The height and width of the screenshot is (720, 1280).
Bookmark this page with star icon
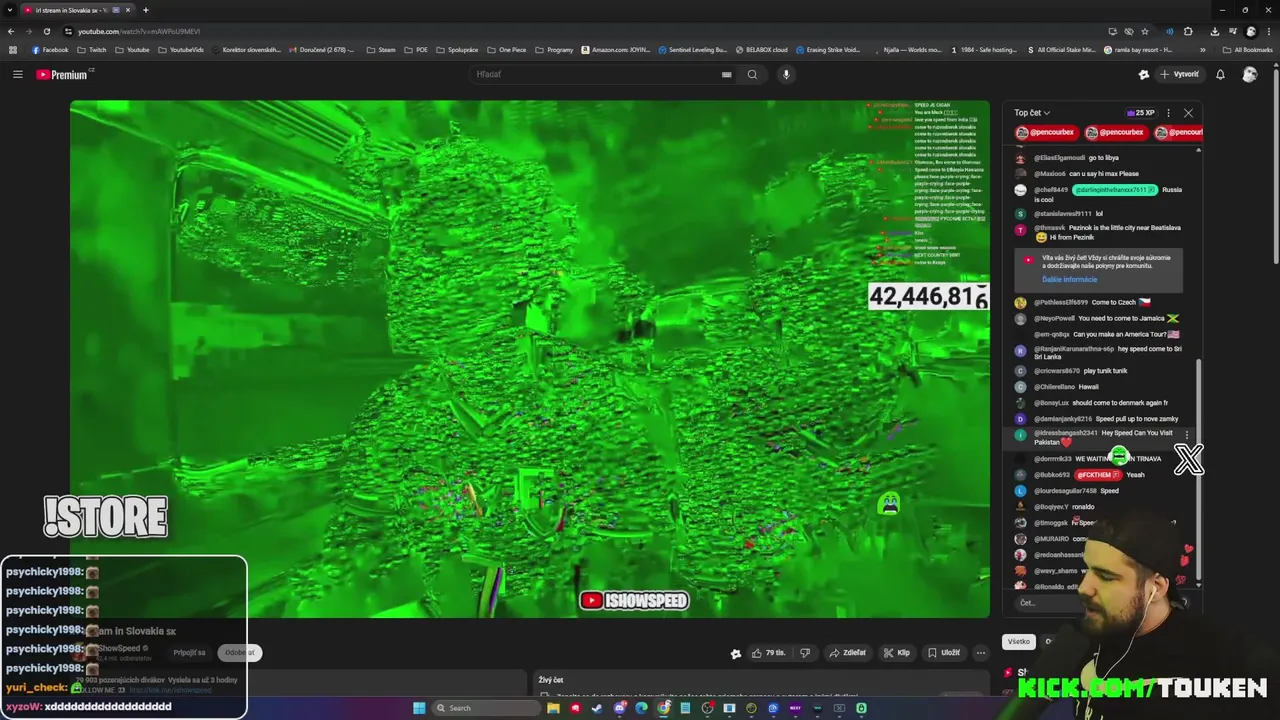click(1145, 31)
